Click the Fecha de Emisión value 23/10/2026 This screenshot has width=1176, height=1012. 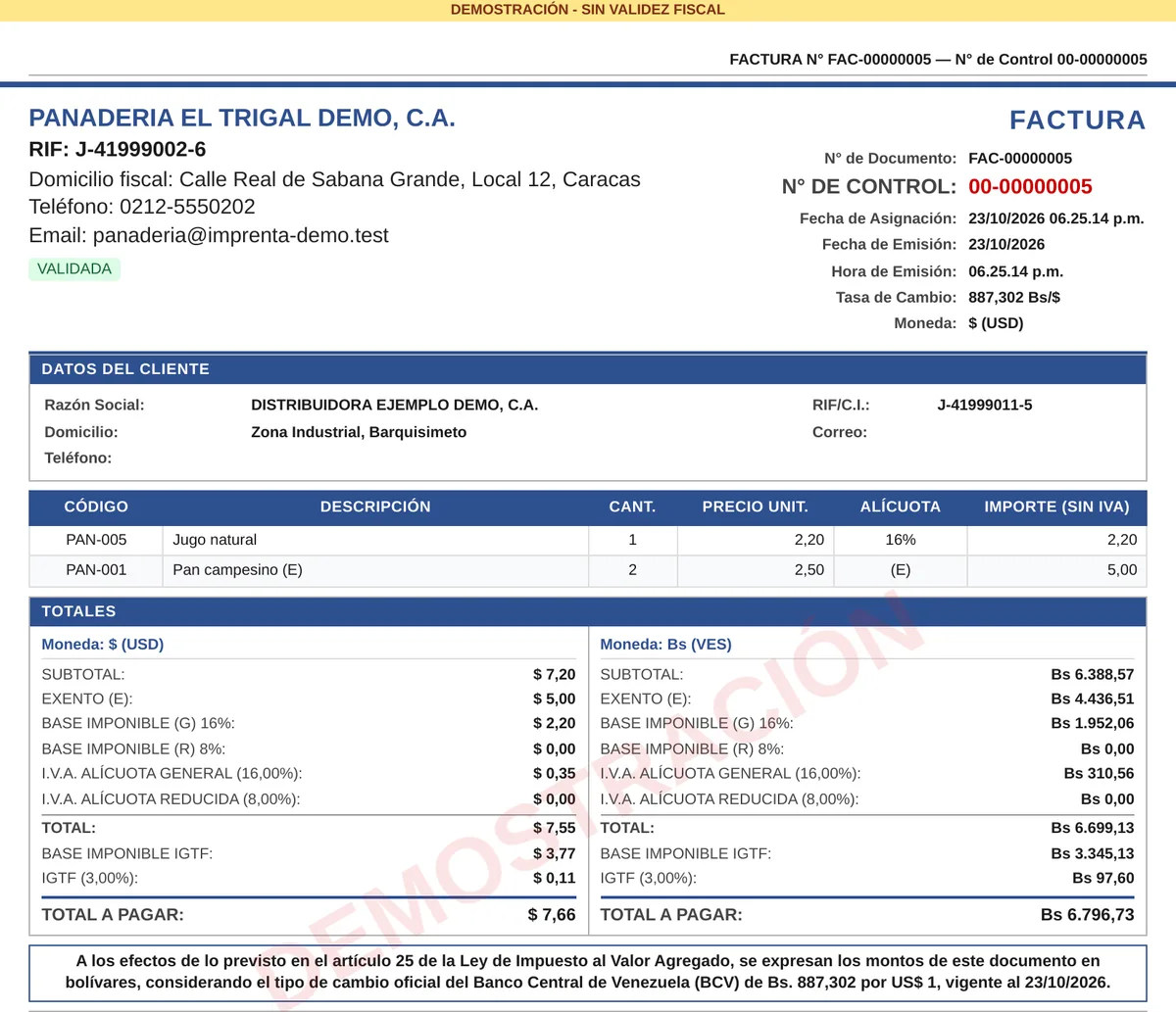1006,245
